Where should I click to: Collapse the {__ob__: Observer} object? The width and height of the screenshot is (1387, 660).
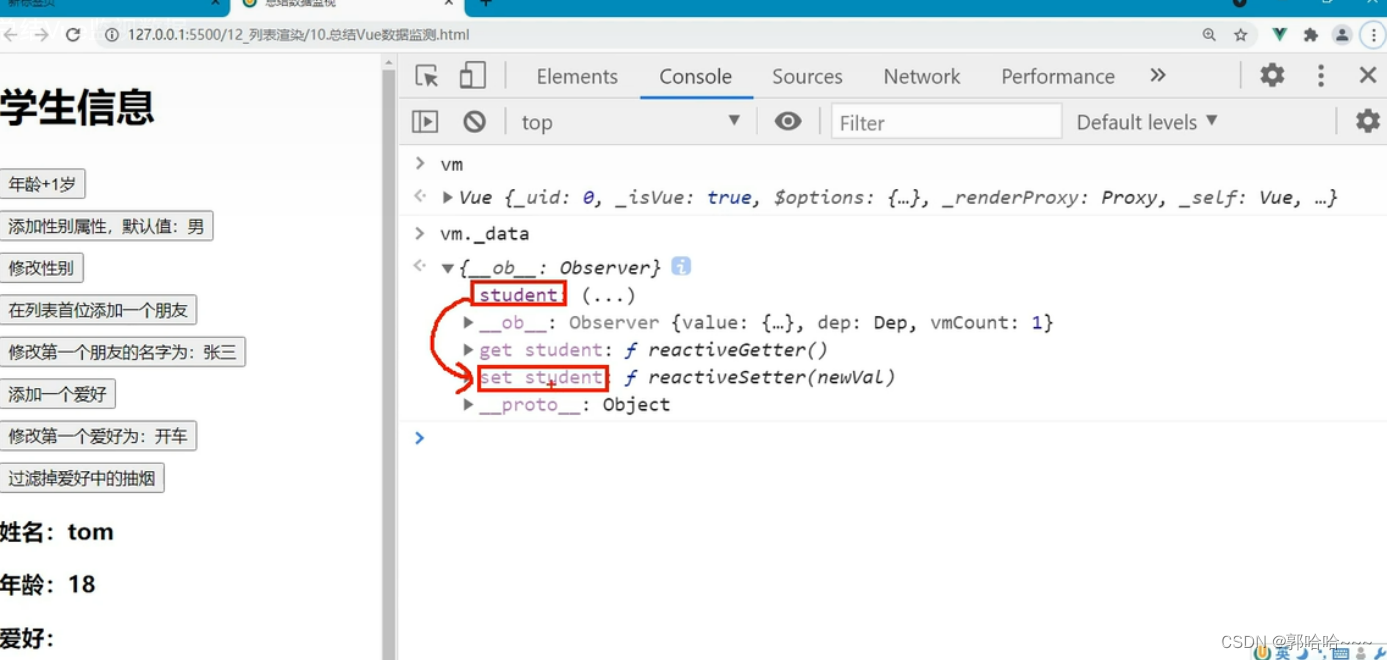[x=448, y=268]
